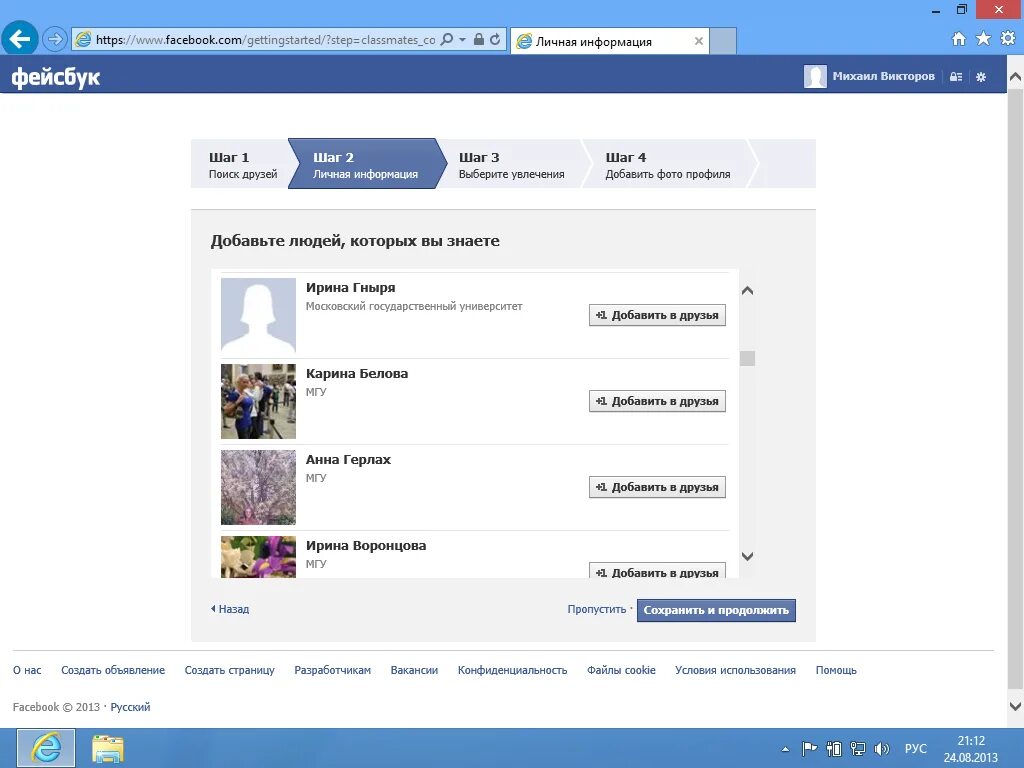Click the browser Home icon
Viewport: 1024px width, 768px height.
point(959,37)
